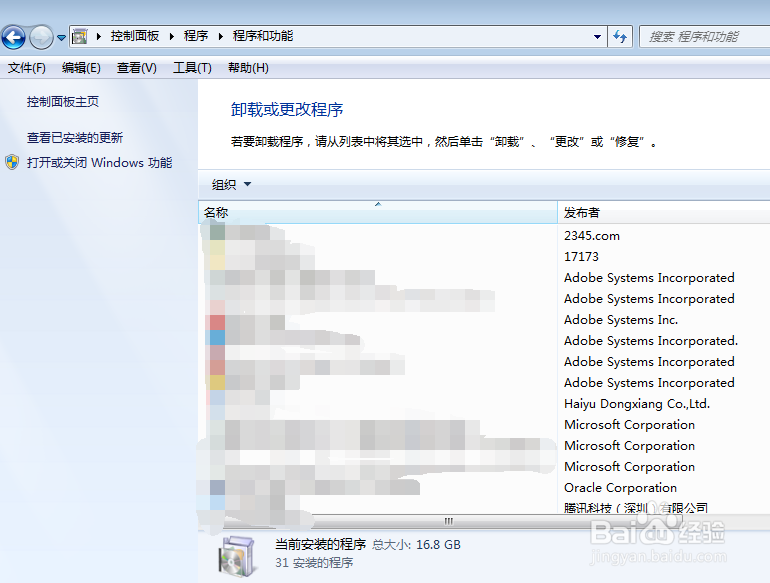
Task: Select the Adobe Systems Incorporated. row with period
Action: pos(484,341)
